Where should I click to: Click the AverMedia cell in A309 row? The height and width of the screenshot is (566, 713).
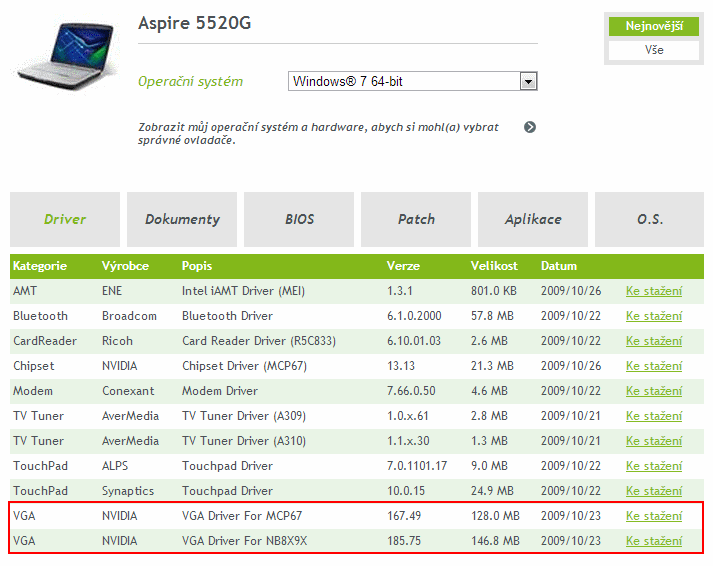(x=131, y=416)
